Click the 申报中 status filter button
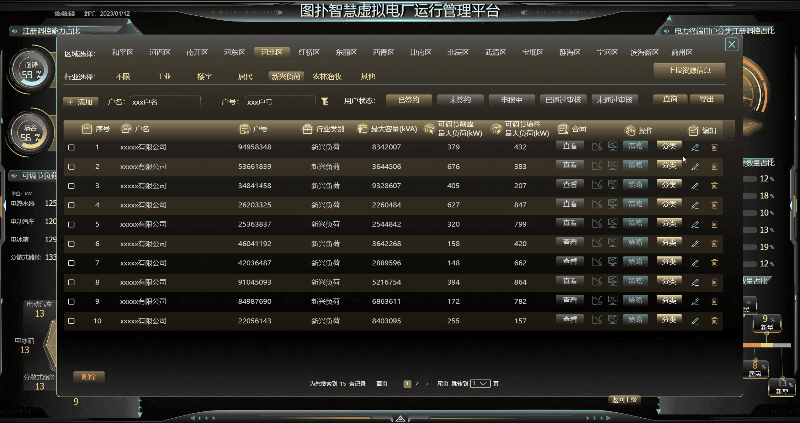This screenshot has width=800, height=423. [x=512, y=100]
